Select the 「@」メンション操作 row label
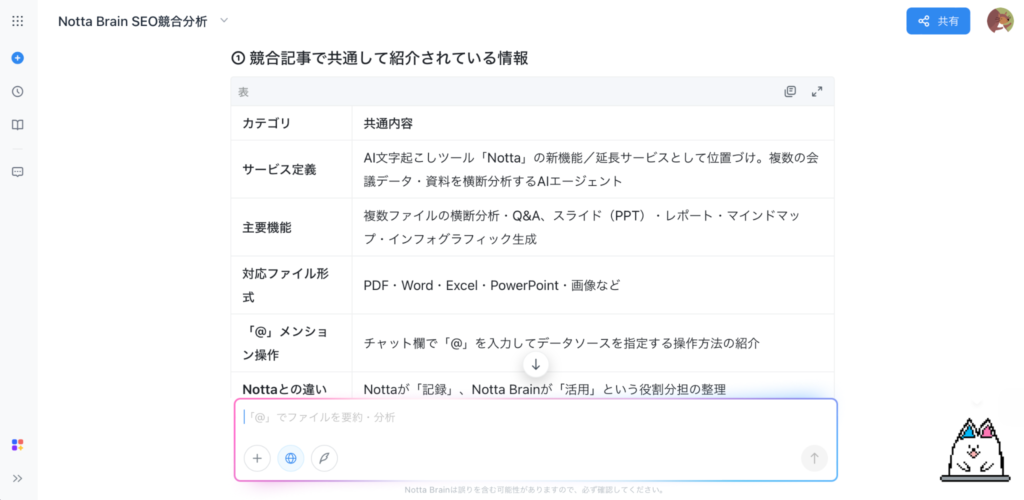 285,343
